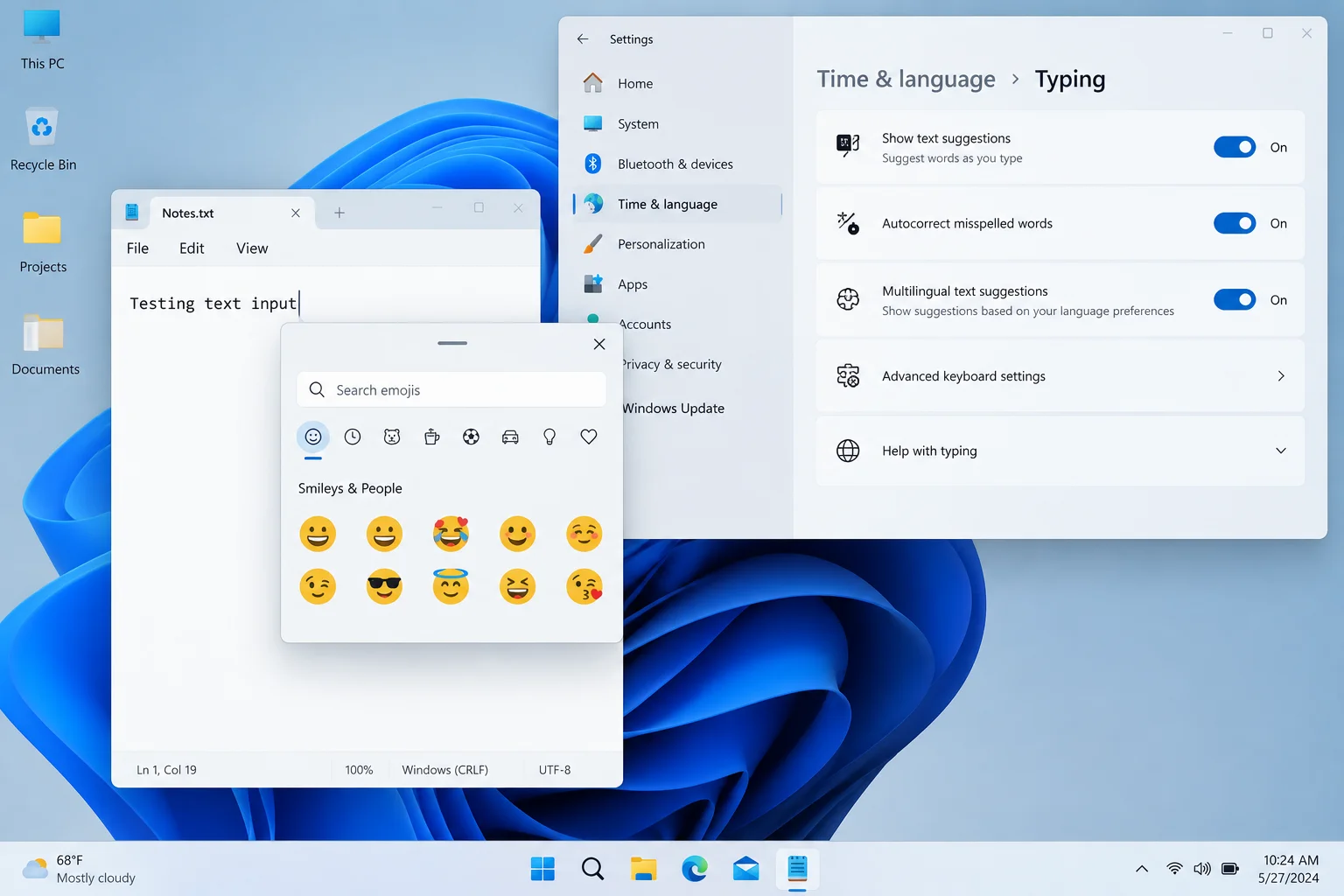Expand the Help with typing section
1344x896 pixels.
tap(1060, 451)
